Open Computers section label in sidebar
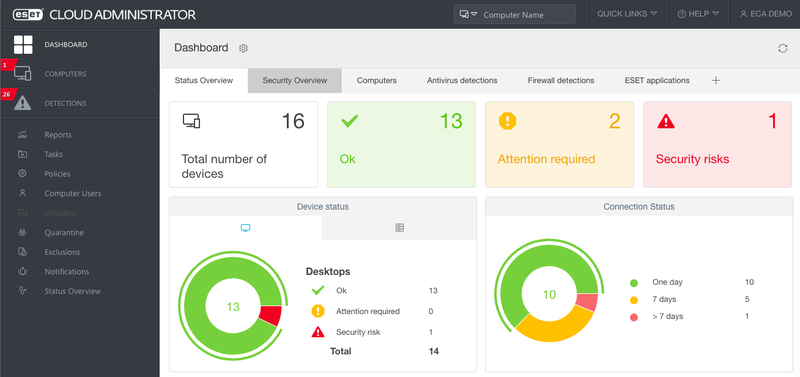800x377 pixels. pyautogui.click(x=65, y=74)
